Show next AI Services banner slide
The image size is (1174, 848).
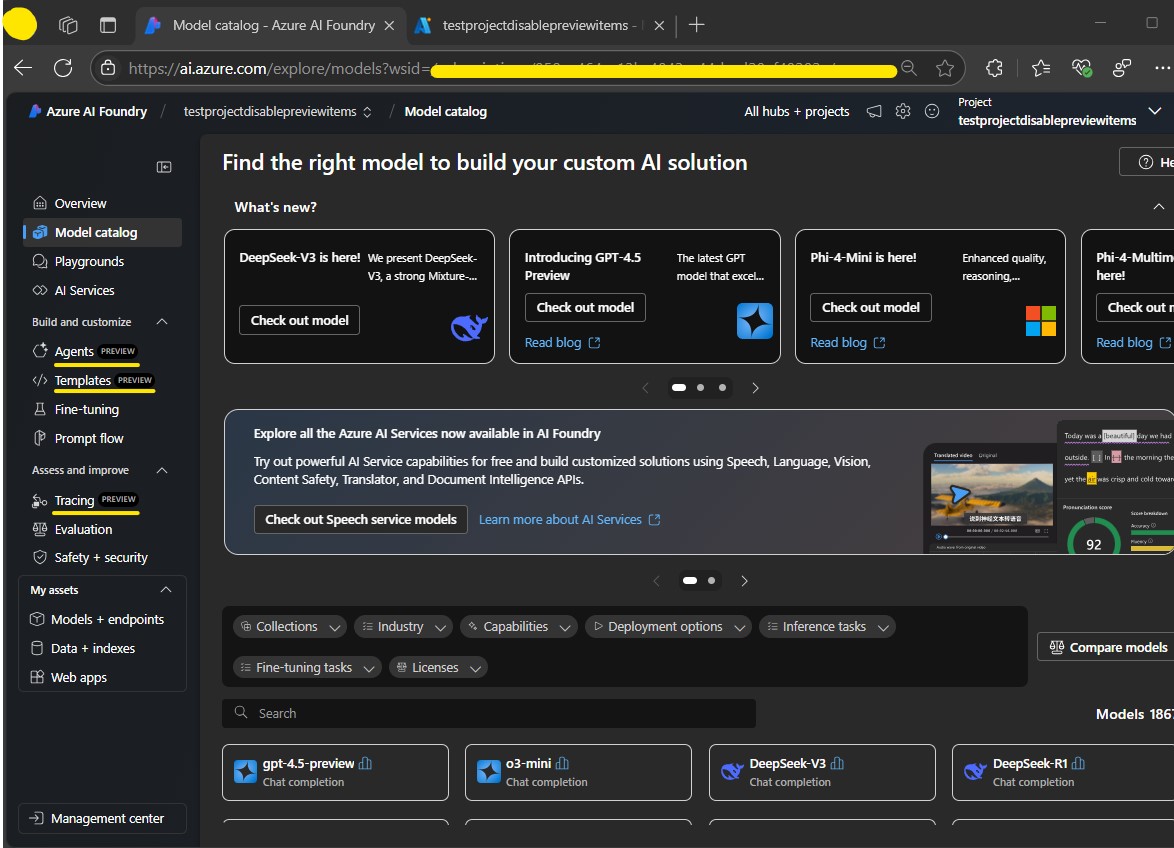(744, 581)
